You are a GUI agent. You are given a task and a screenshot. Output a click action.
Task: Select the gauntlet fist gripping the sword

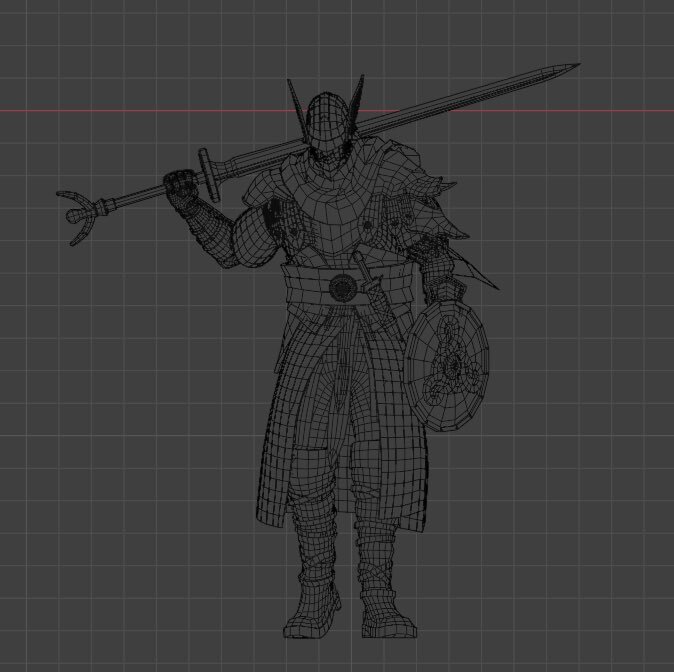(181, 189)
